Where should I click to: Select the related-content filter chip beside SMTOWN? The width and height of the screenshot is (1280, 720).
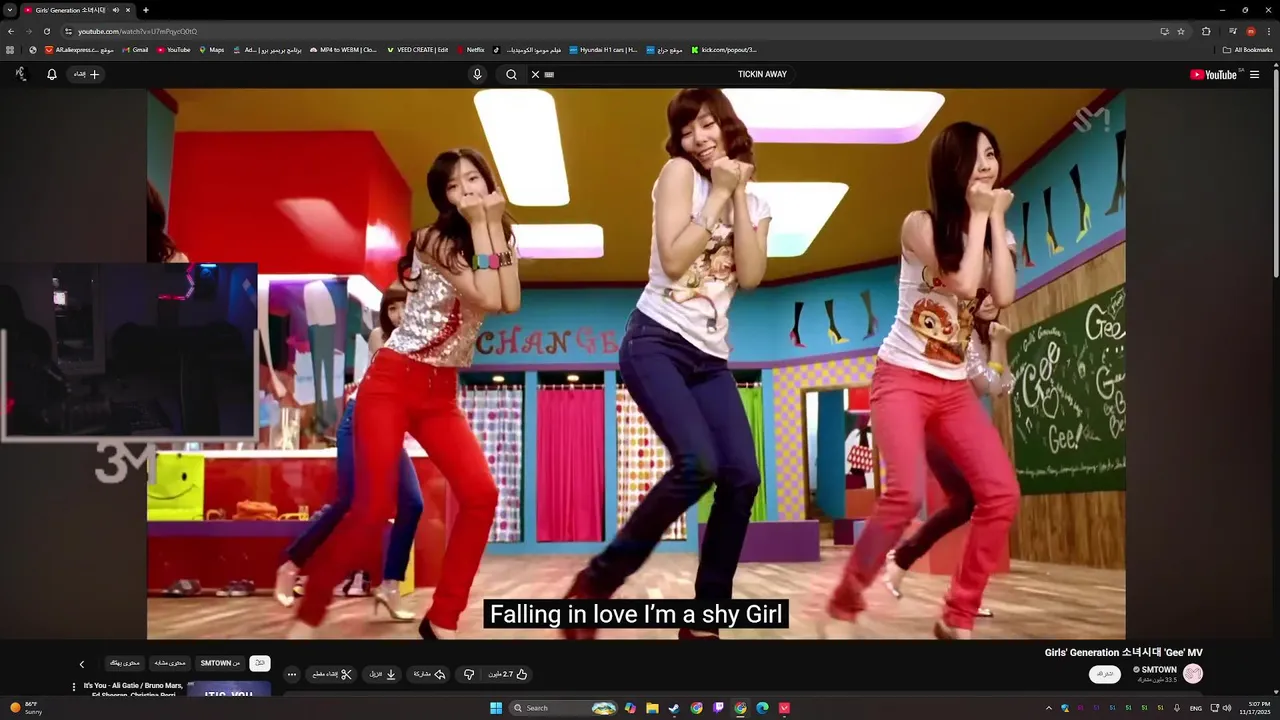click(x=170, y=663)
